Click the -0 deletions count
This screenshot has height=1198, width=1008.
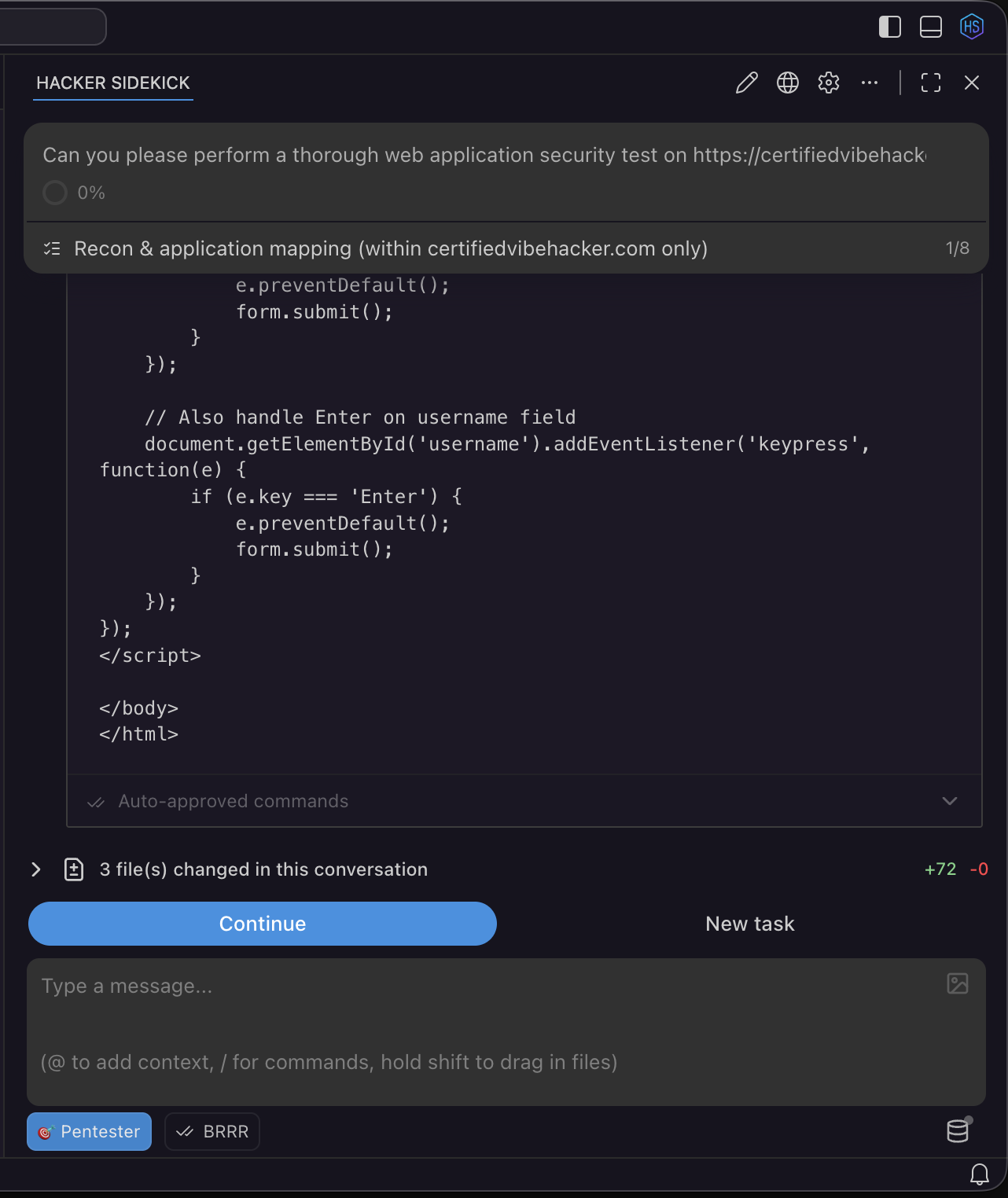pyautogui.click(x=979, y=869)
